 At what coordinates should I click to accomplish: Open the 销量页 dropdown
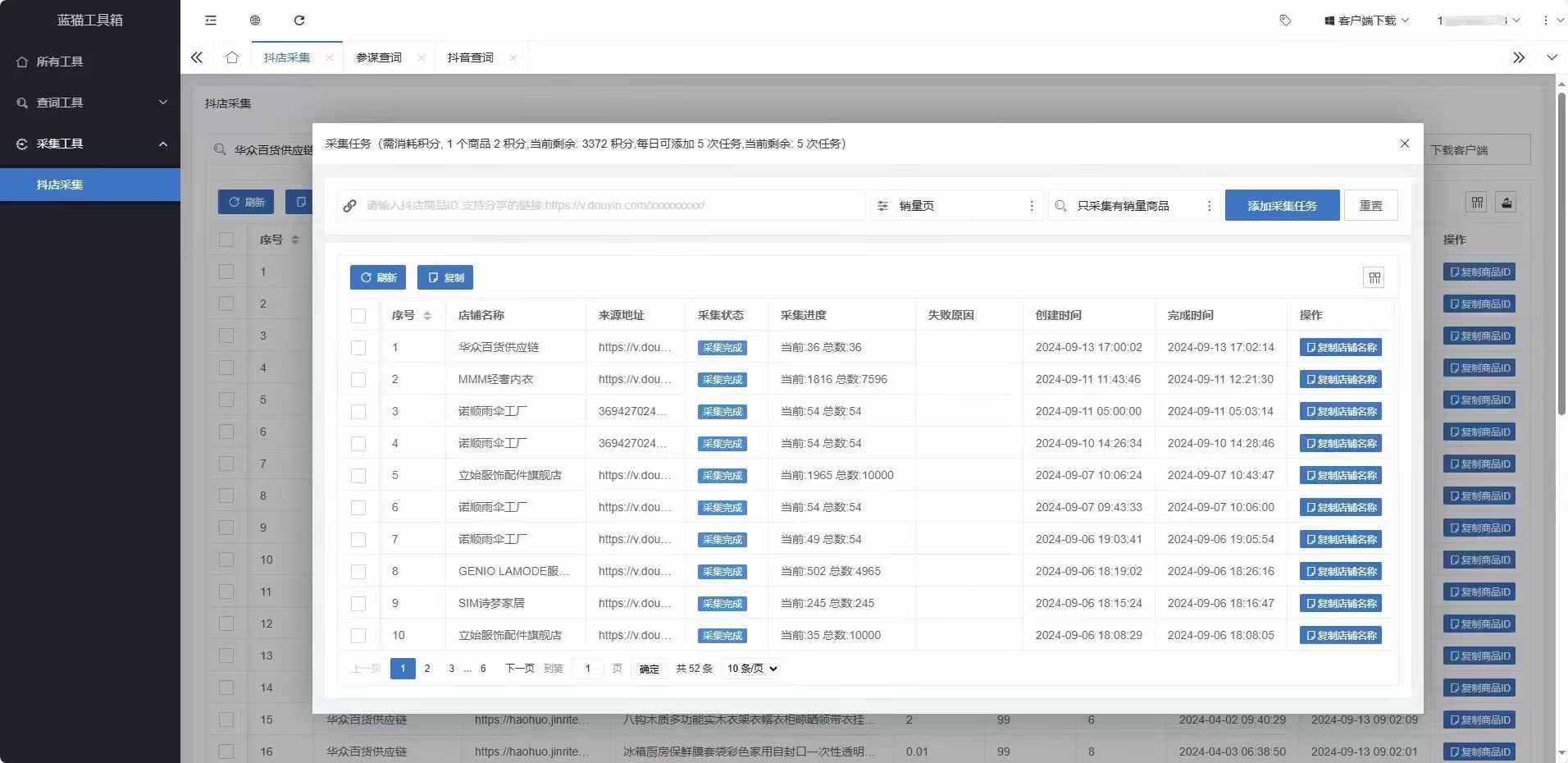[957, 206]
